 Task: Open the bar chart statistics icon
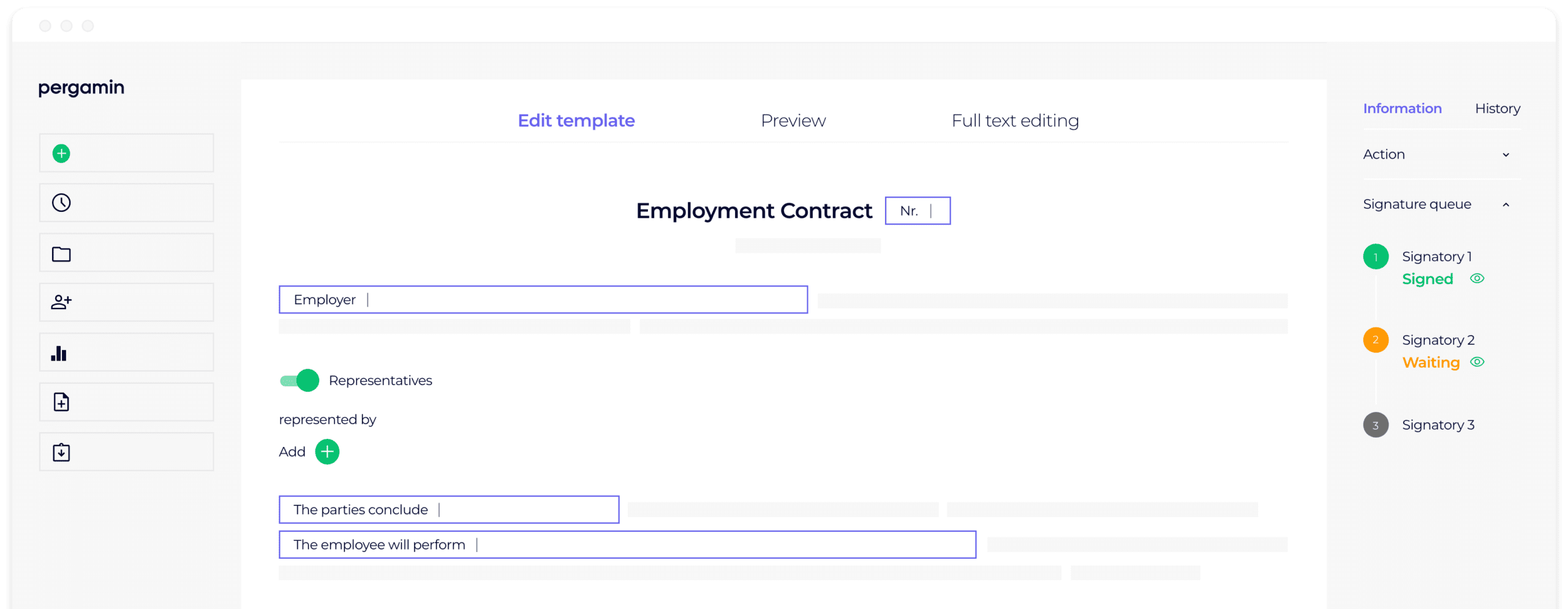59,353
